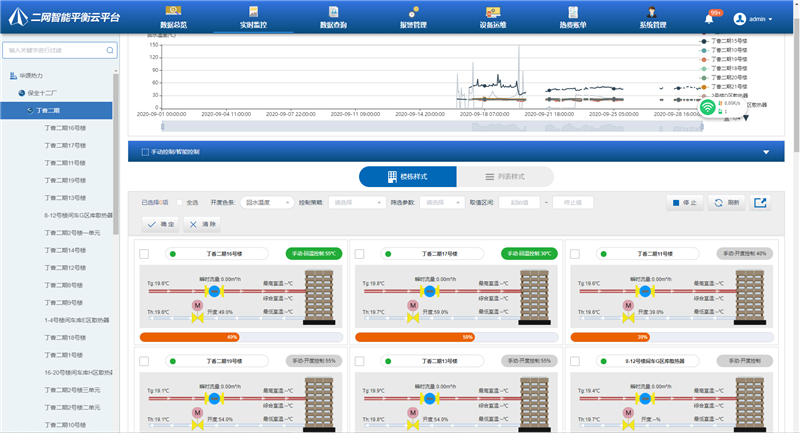Click the green 手动-回温控制:55℃ badge
This screenshot has height=433, width=800.
point(314,253)
